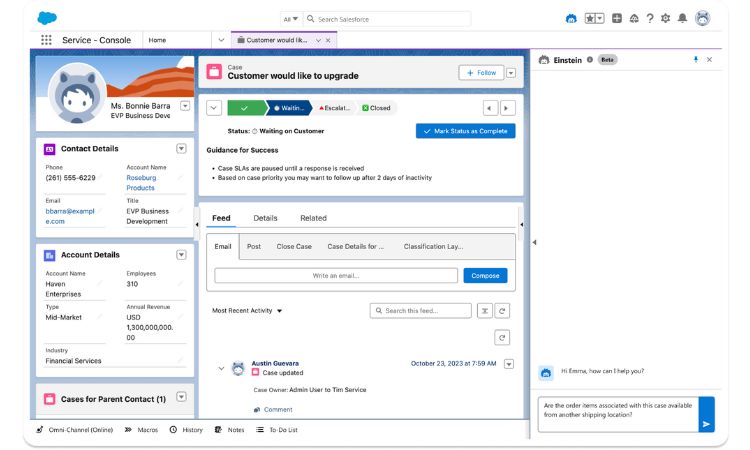The image size is (750, 450).
Task: Open the App Launcher grid icon
Action: point(46,40)
